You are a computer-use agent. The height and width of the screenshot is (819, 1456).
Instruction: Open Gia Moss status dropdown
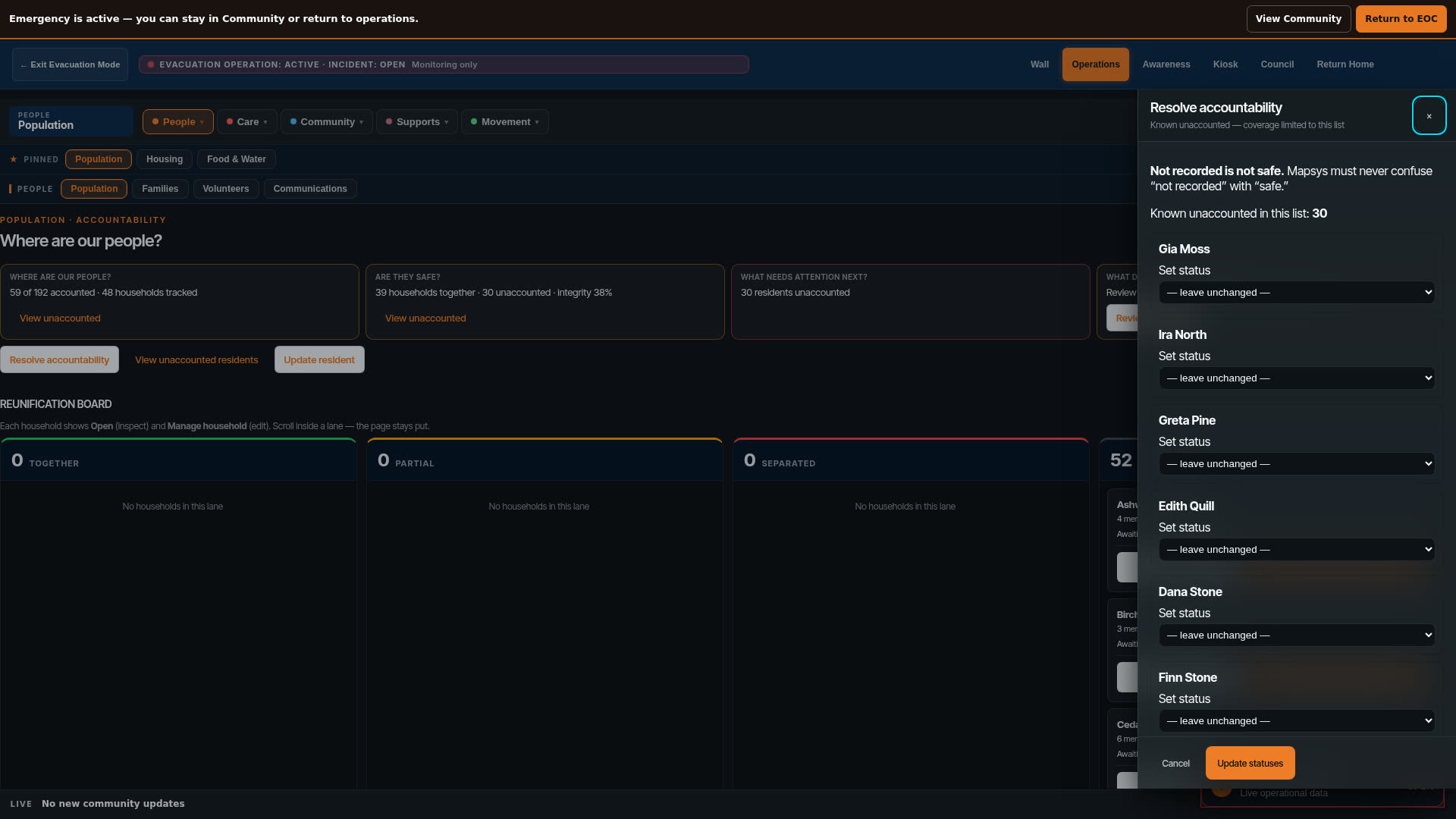1296,293
